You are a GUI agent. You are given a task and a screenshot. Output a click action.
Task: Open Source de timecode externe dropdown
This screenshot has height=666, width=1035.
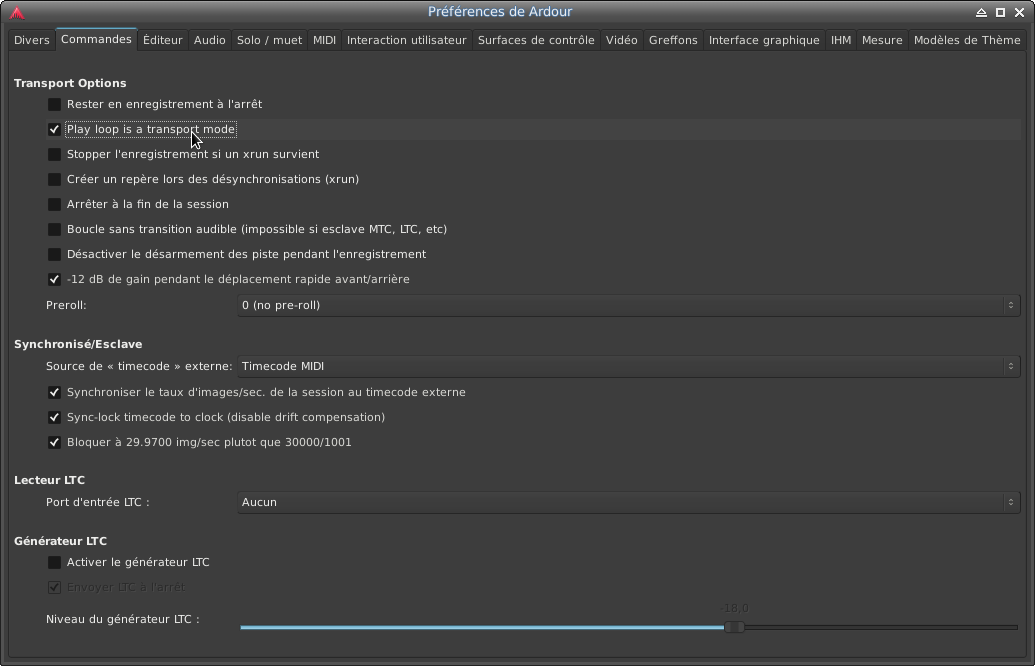[x=628, y=366]
